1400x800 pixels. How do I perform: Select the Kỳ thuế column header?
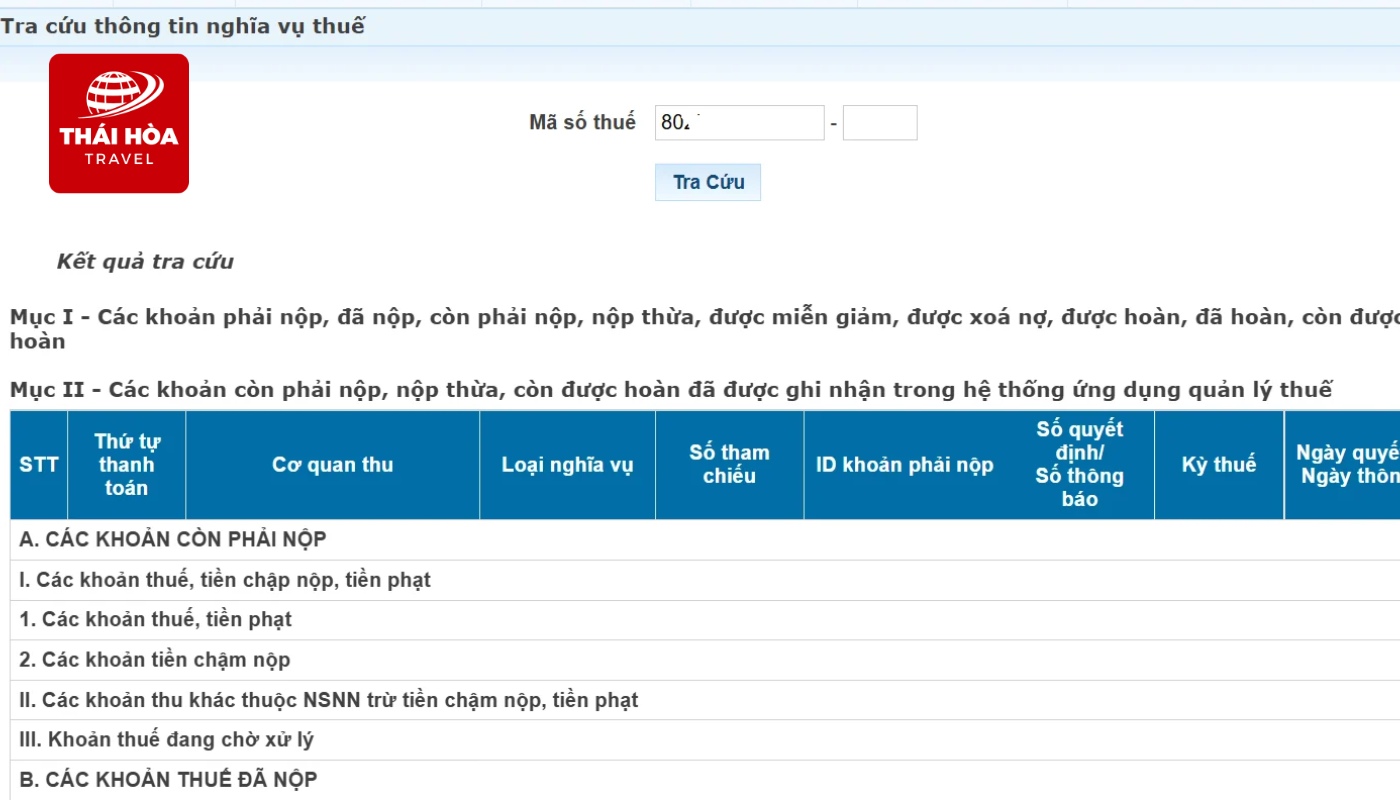1219,465
